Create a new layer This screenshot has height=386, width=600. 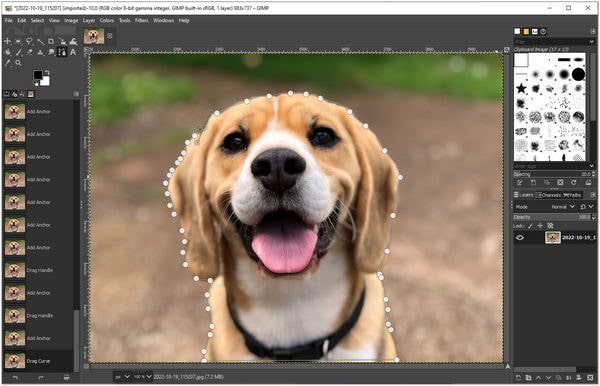tap(518, 378)
